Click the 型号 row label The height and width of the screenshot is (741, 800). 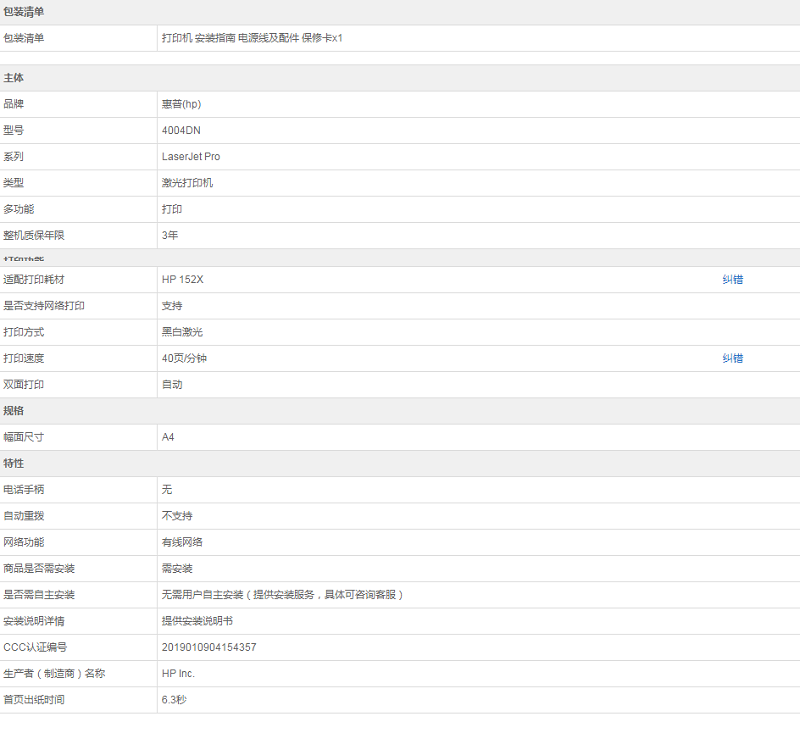13,130
